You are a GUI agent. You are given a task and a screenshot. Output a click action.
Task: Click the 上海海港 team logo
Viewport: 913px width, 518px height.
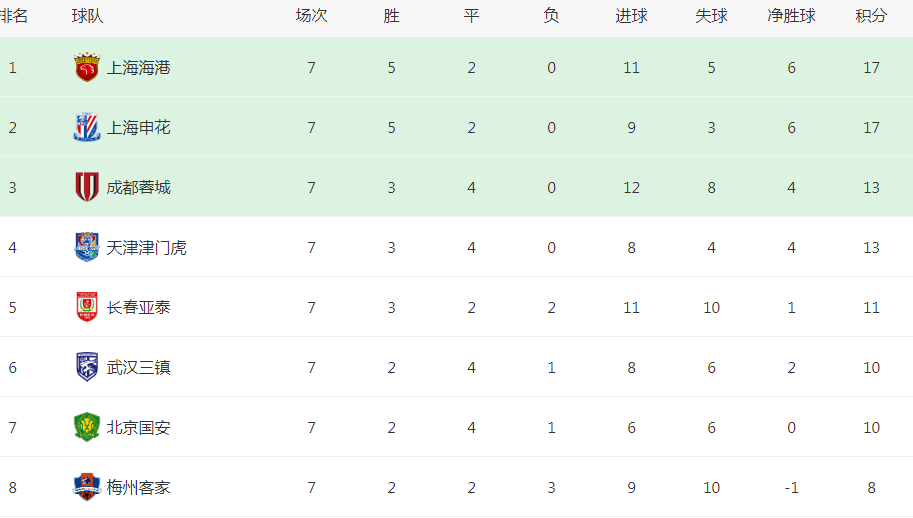[87, 67]
